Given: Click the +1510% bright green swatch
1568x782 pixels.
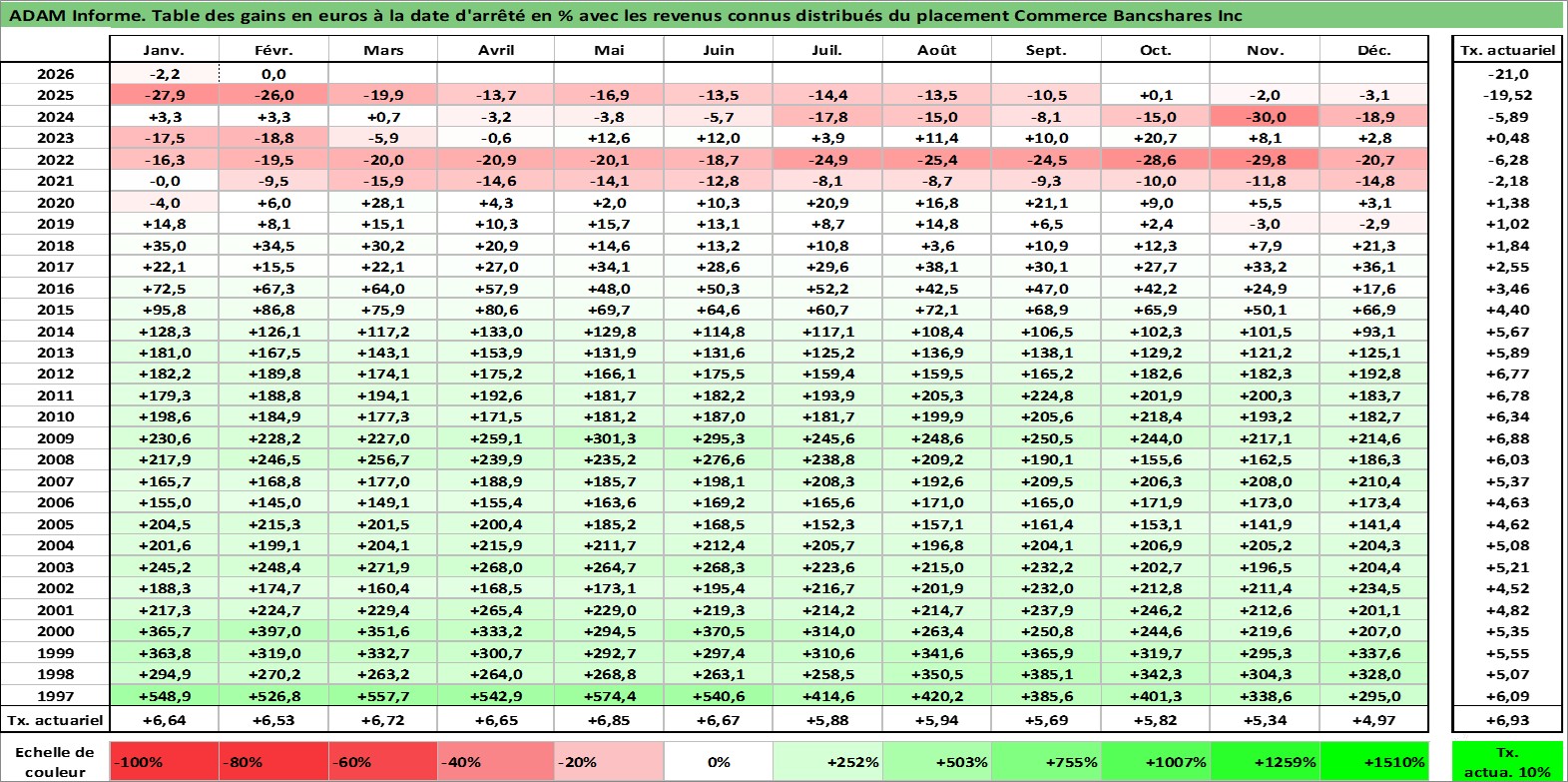Looking at the screenshot, I should [x=1374, y=761].
